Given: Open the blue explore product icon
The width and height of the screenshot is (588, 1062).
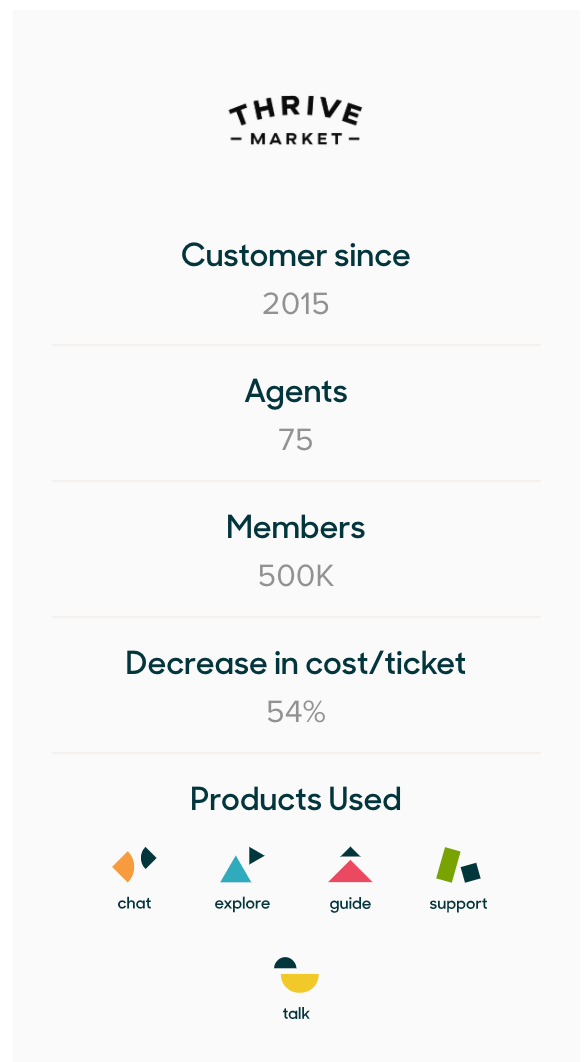Looking at the screenshot, I should pos(242,864).
